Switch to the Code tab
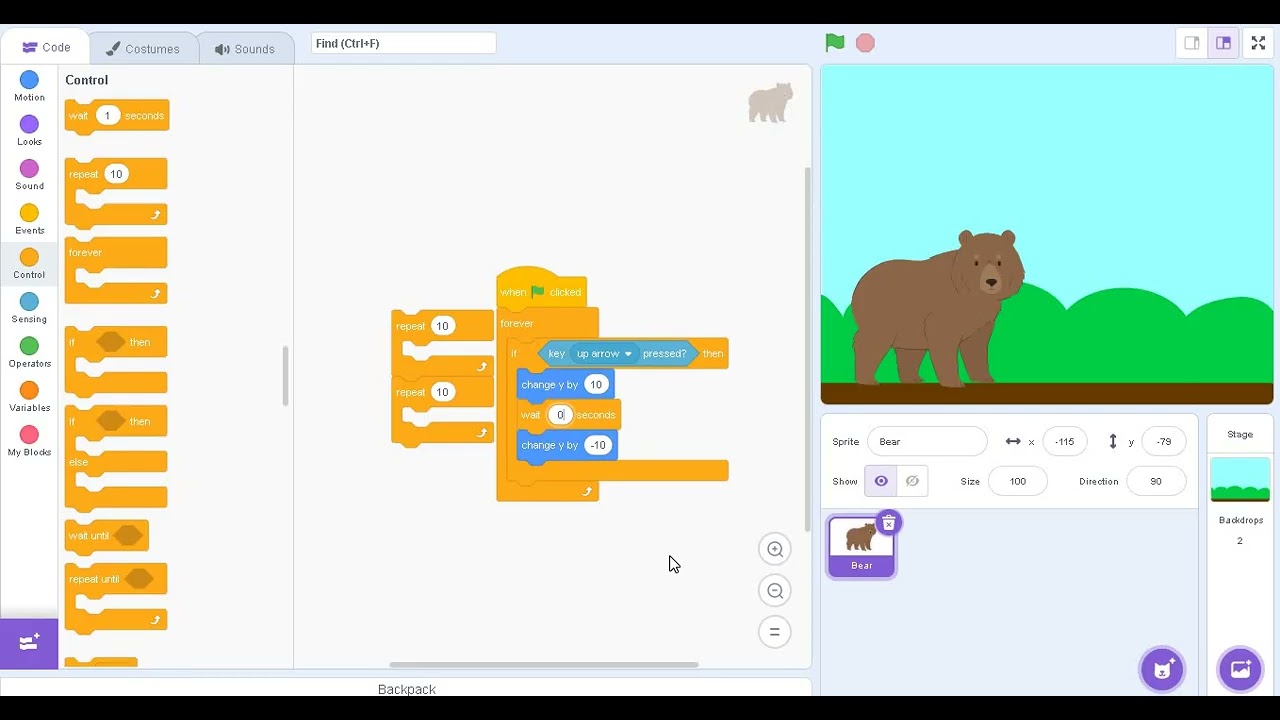1280x720 pixels. pos(46,47)
